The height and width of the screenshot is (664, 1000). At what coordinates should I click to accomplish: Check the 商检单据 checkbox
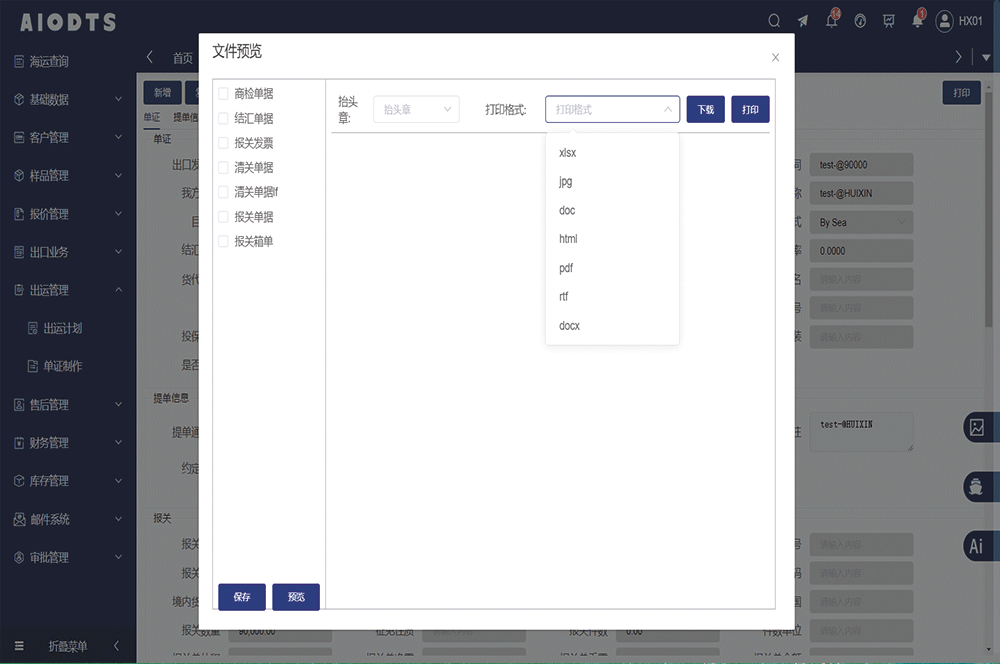click(223, 94)
